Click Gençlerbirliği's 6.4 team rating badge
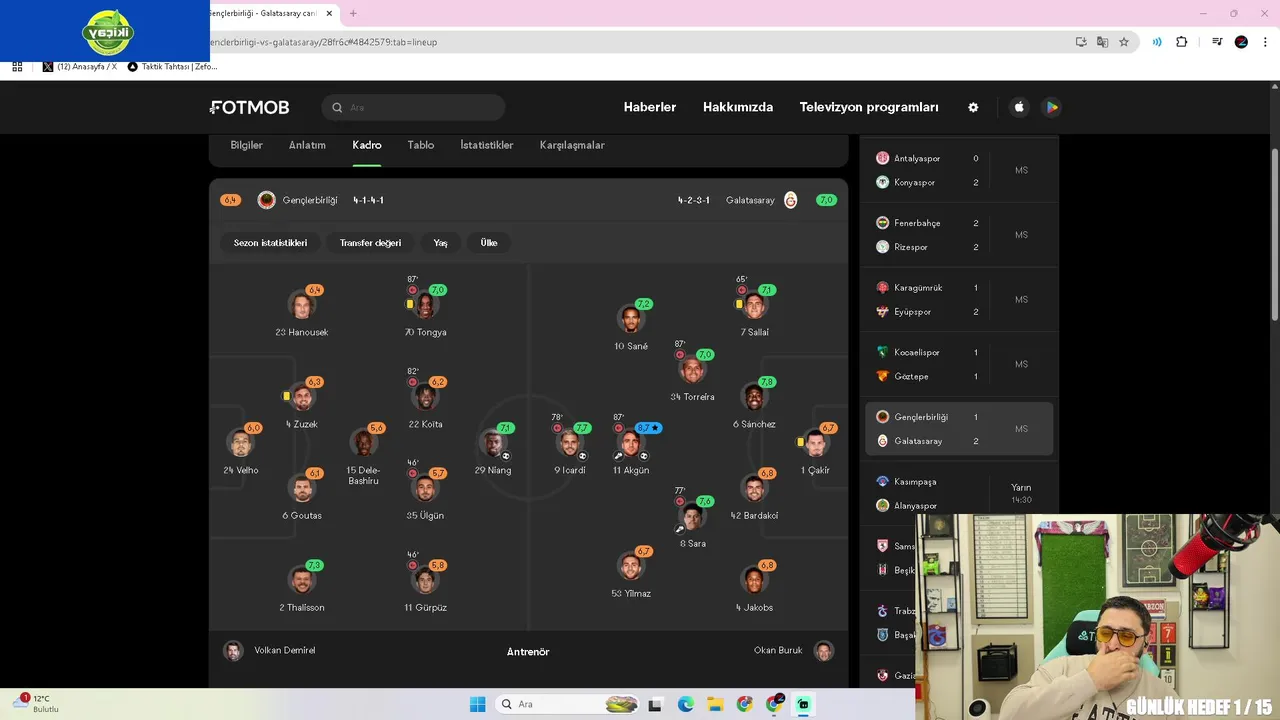Image resolution: width=1280 pixels, height=720 pixels. (x=230, y=200)
